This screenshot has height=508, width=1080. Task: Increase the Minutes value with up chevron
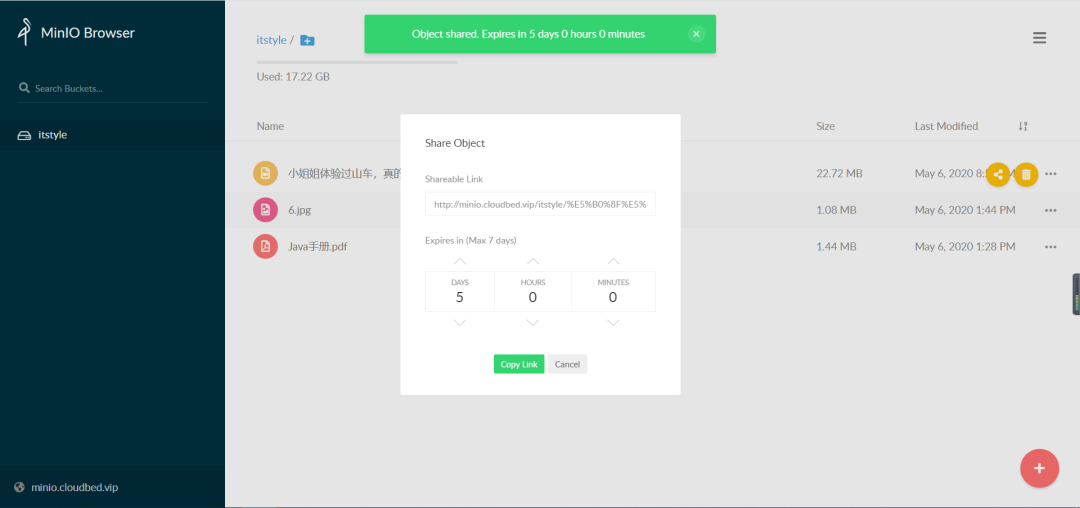613,262
